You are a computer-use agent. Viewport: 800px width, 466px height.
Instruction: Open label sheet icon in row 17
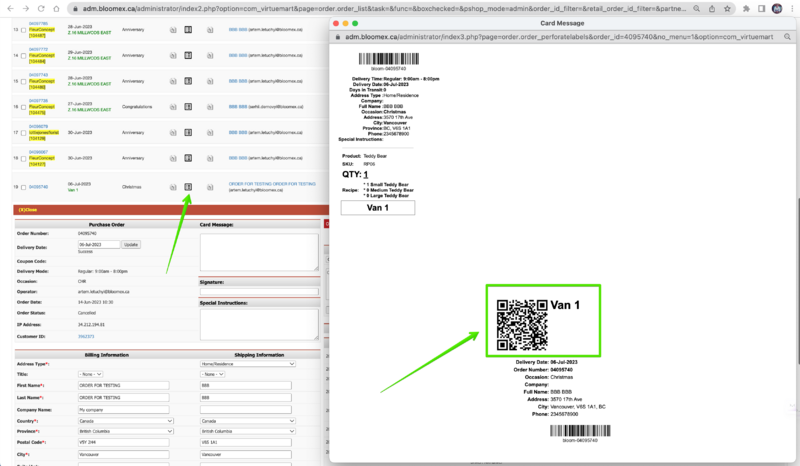(x=188, y=132)
